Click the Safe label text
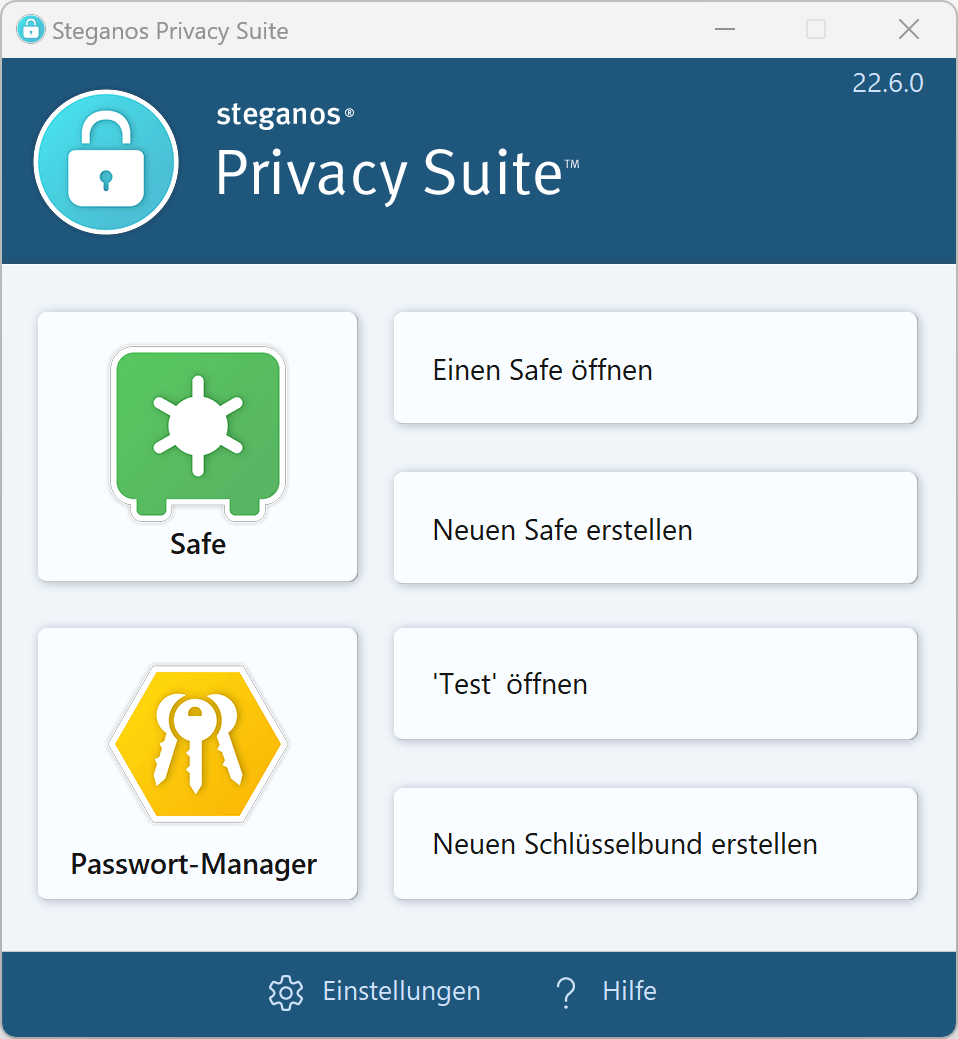This screenshot has height=1039, width=958. 197,544
